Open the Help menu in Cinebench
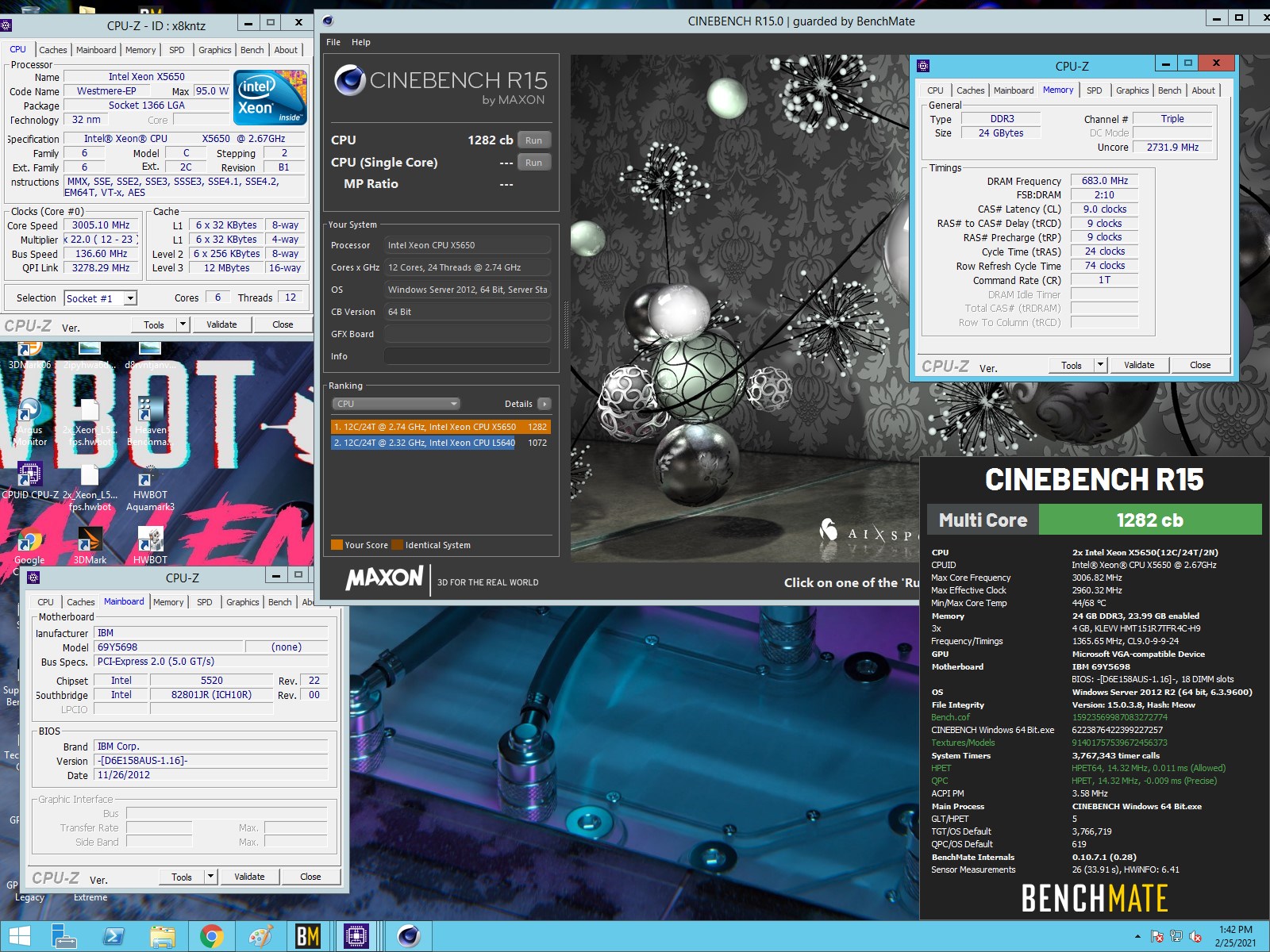The image size is (1270, 952). (x=361, y=42)
